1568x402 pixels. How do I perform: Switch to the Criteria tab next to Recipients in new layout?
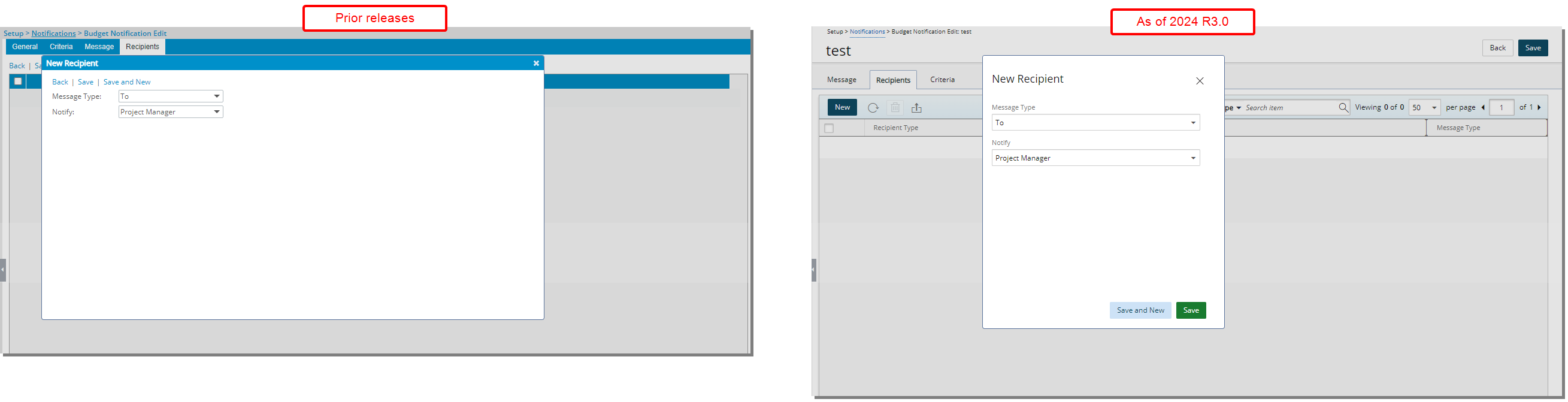click(x=942, y=80)
